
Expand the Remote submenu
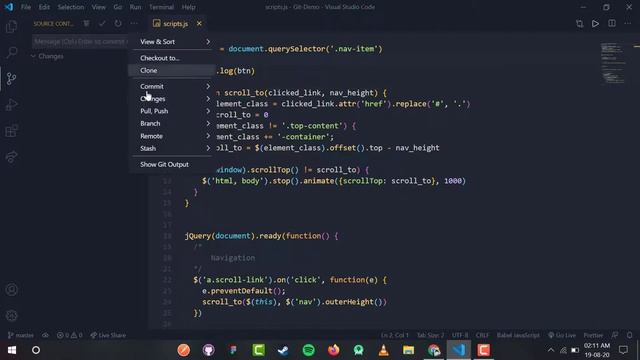click(x=172, y=136)
